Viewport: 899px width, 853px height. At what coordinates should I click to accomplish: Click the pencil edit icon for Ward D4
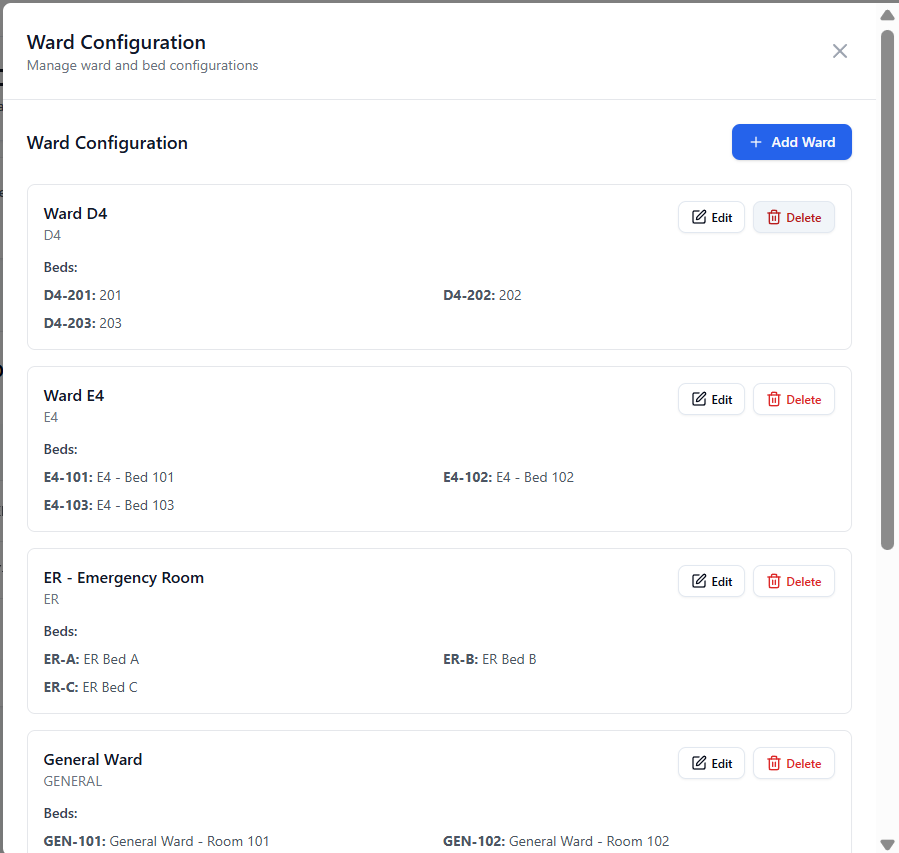tap(700, 218)
